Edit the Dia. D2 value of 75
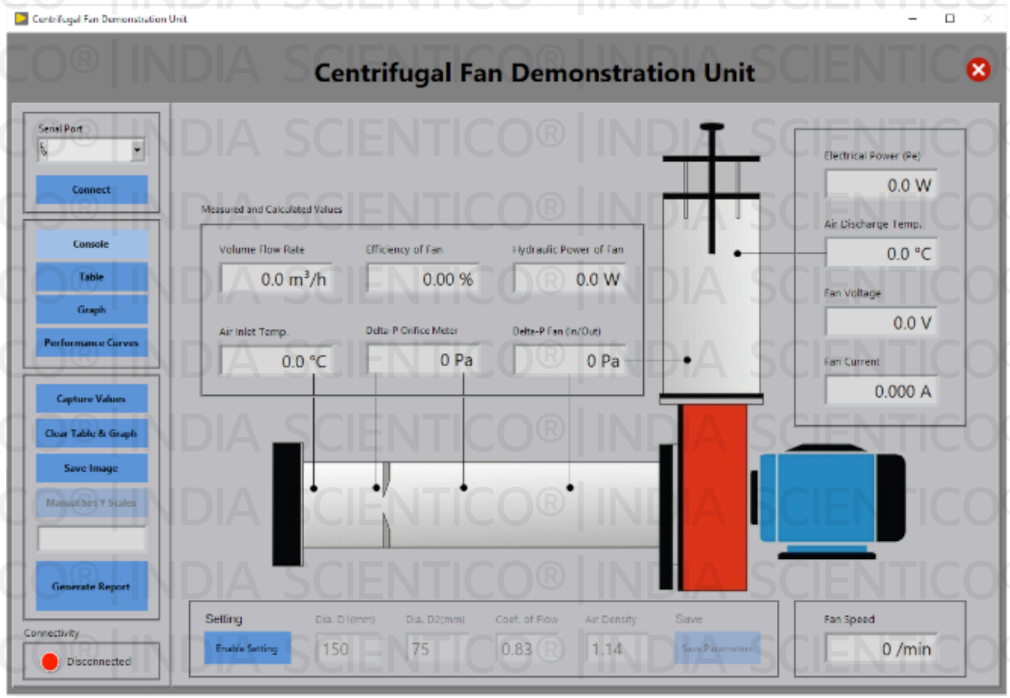 [x=437, y=648]
